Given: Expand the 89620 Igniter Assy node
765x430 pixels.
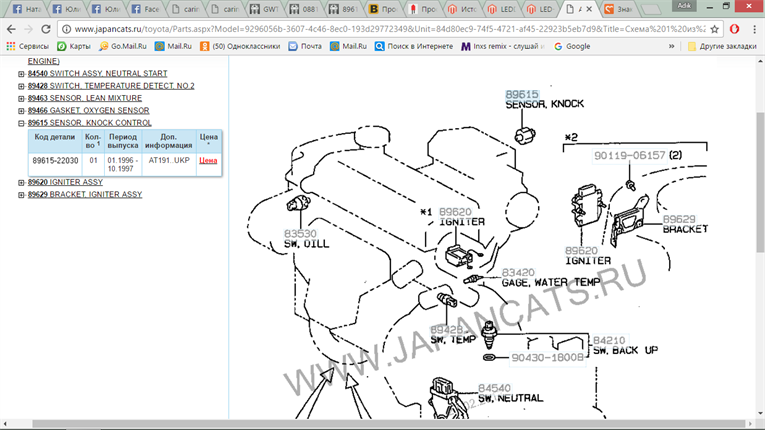Looking at the screenshot, I should click(22, 183).
